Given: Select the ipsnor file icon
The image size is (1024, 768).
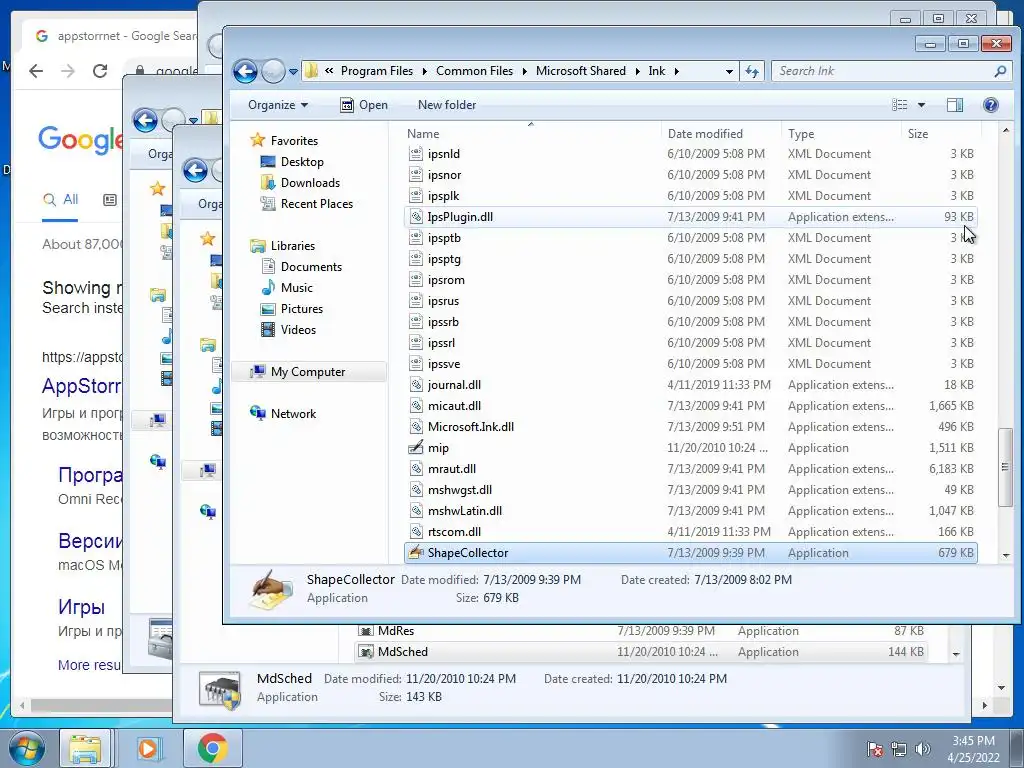Looking at the screenshot, I should pyautogui.click(x=416, y=174).
